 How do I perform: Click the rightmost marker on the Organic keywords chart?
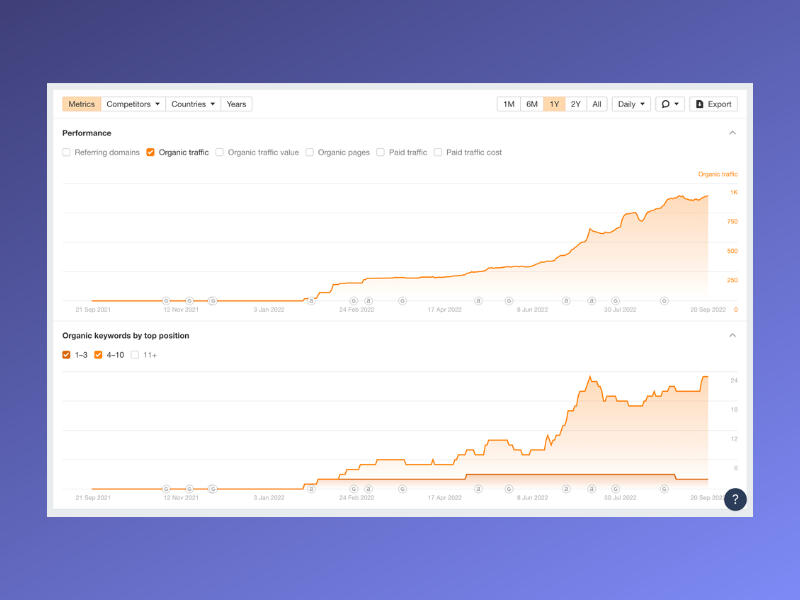tap(664, 489)
